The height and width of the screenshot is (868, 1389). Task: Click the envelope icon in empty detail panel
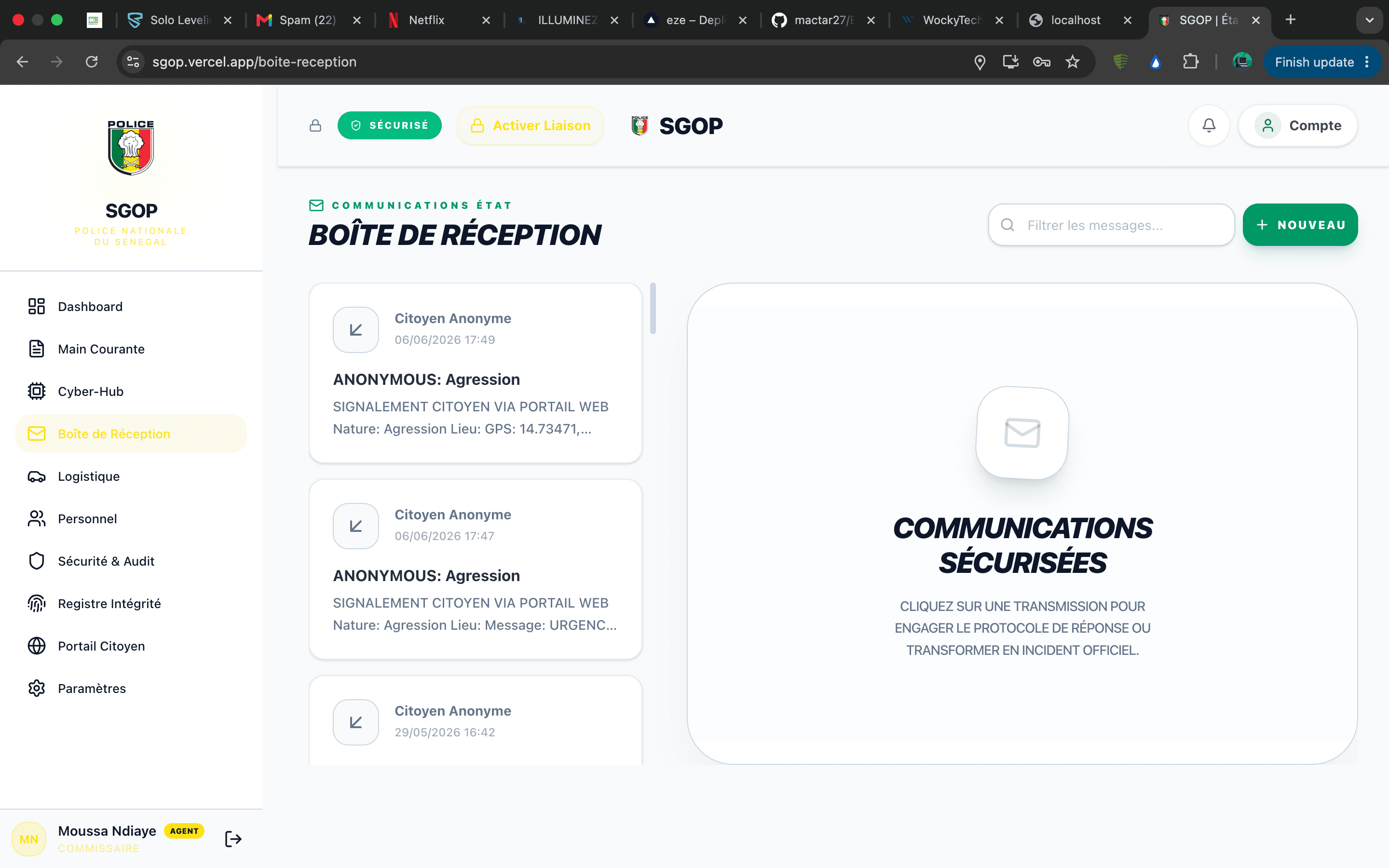[x=1022, y=433]
